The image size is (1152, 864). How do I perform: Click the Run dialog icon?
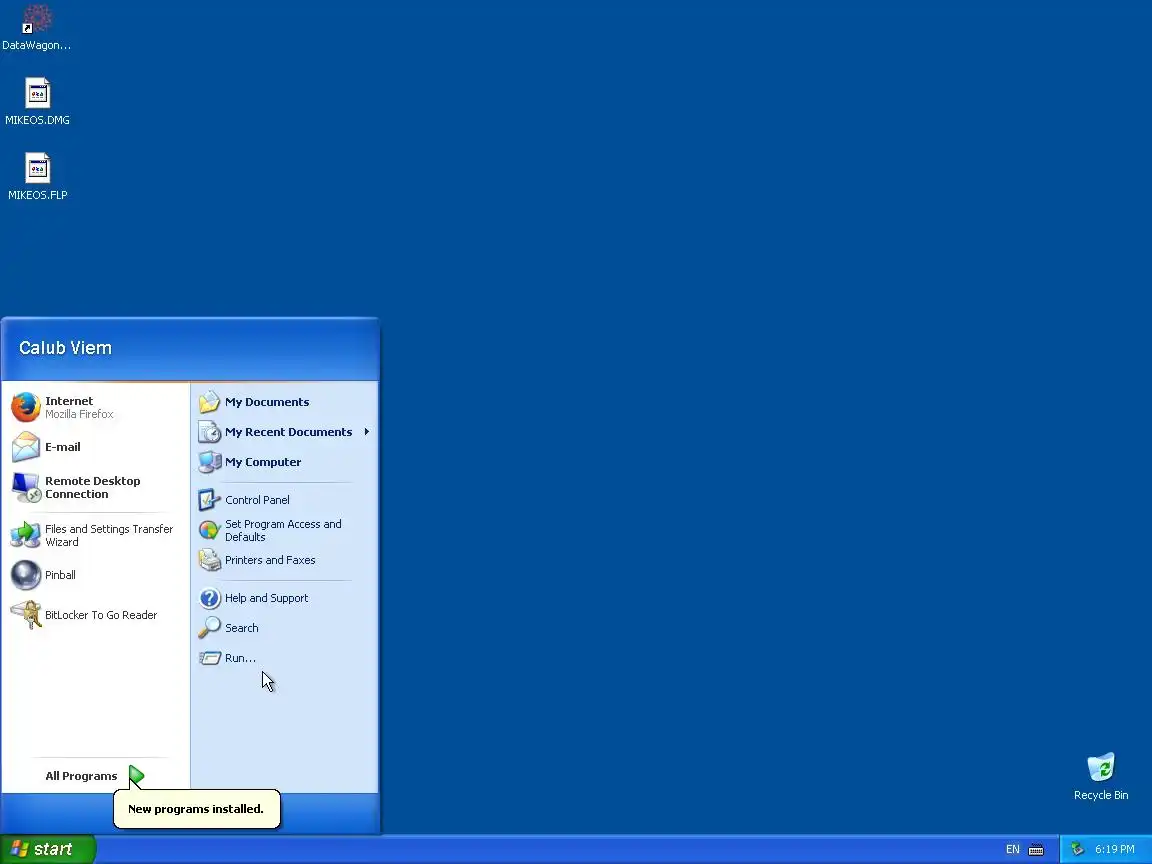(209, 658)
